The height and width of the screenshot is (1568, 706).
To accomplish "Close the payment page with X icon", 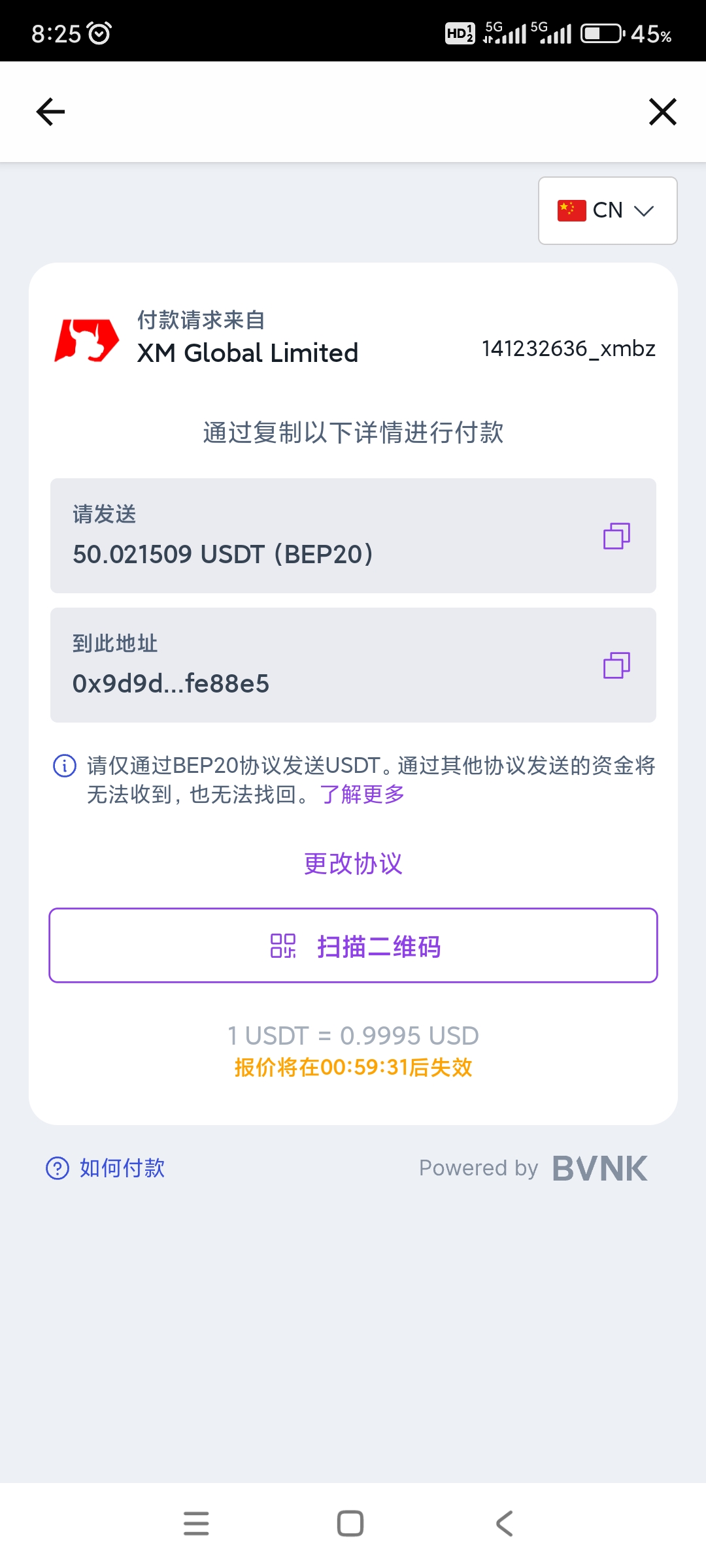I will 662,112.
